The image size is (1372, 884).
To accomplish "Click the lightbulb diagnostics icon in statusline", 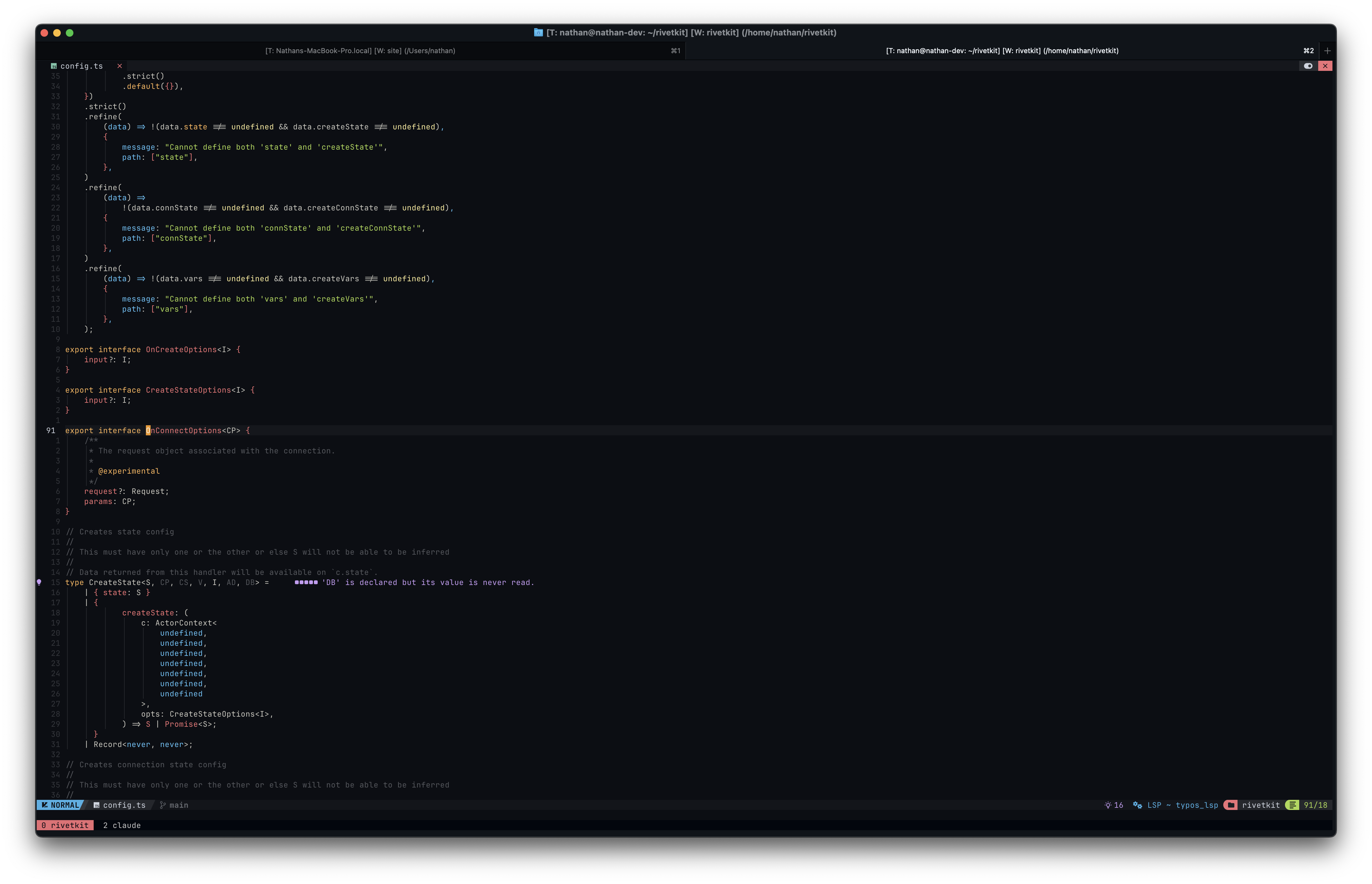I will [x=1107, y=805].
